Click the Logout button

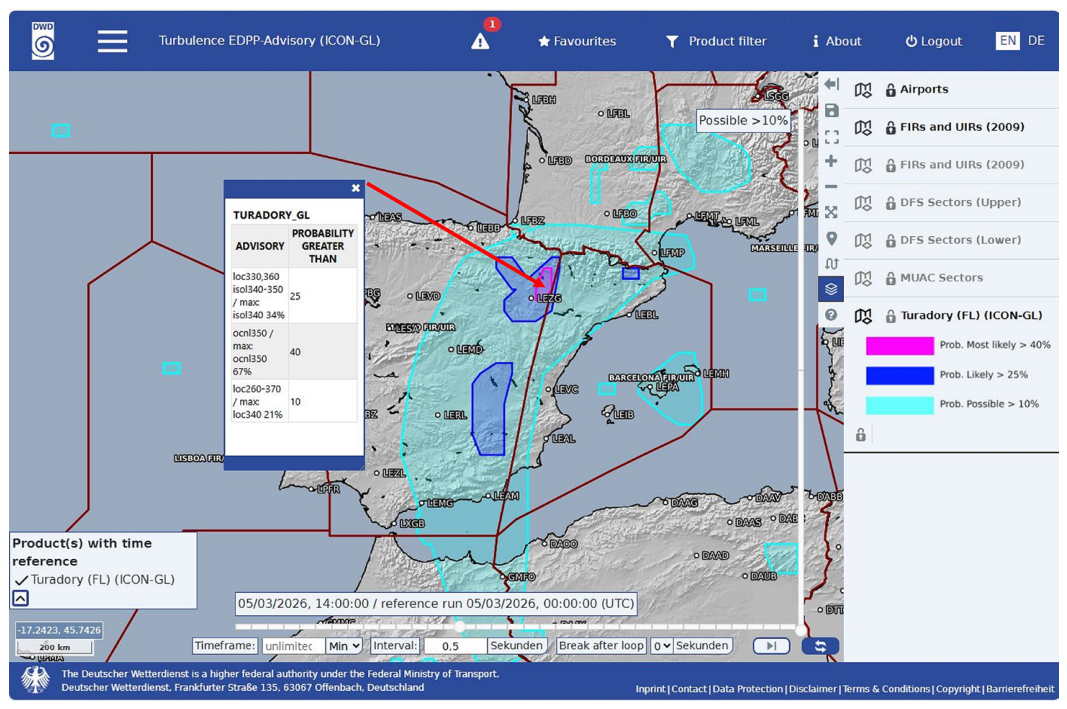point(933,42)
